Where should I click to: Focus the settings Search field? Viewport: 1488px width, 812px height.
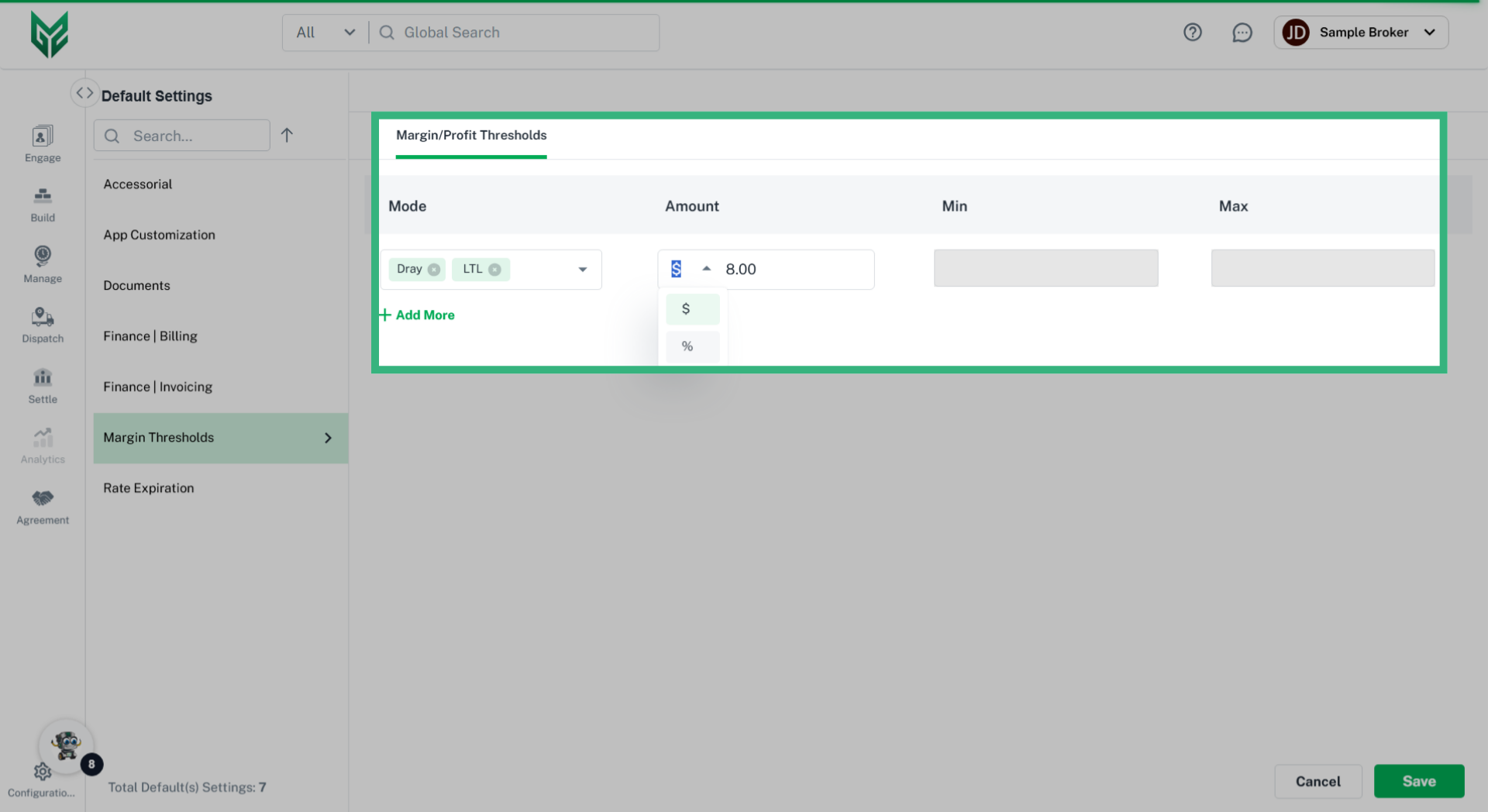182,136
